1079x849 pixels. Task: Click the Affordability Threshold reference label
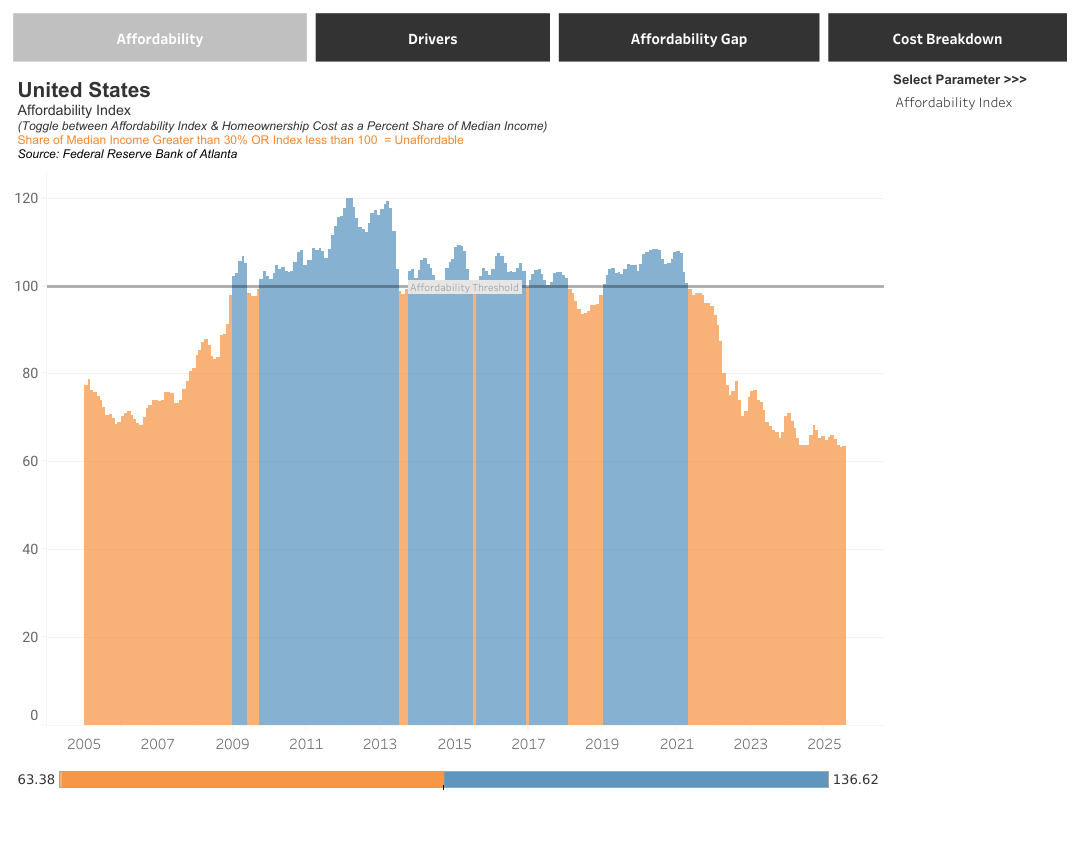coord(464,288)
